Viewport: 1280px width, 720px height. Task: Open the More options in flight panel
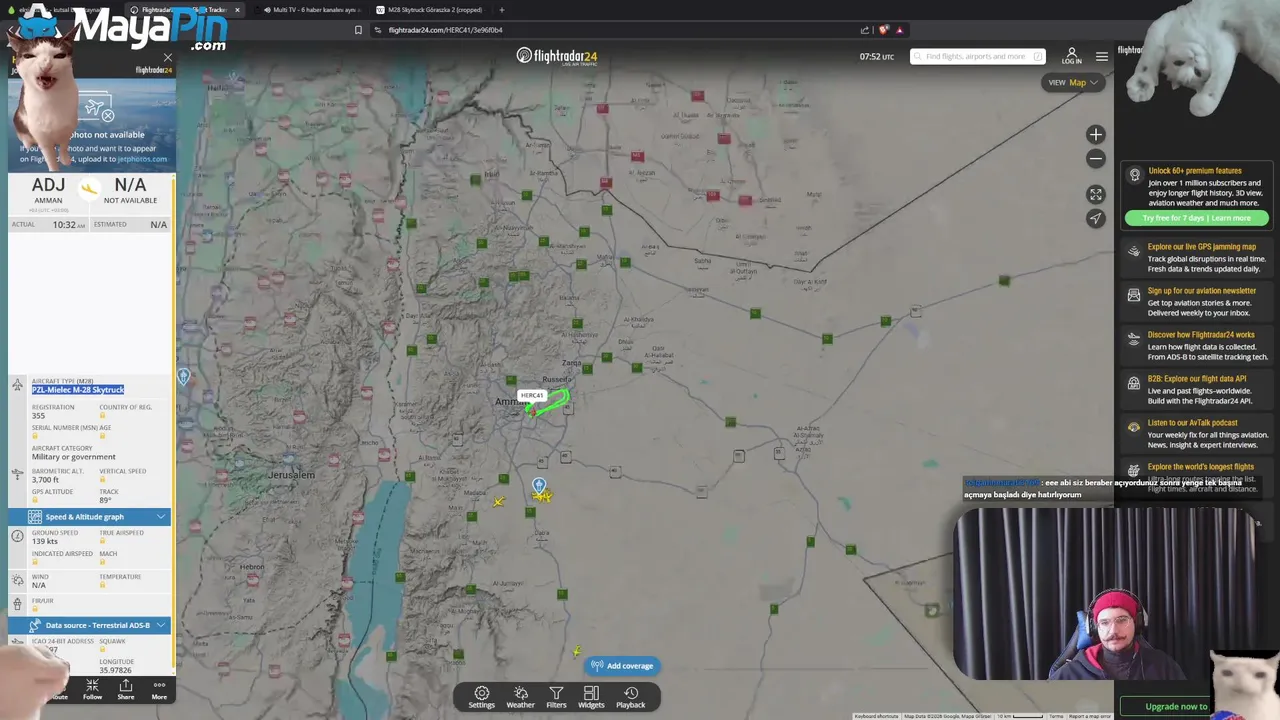[x=159, y=689]
